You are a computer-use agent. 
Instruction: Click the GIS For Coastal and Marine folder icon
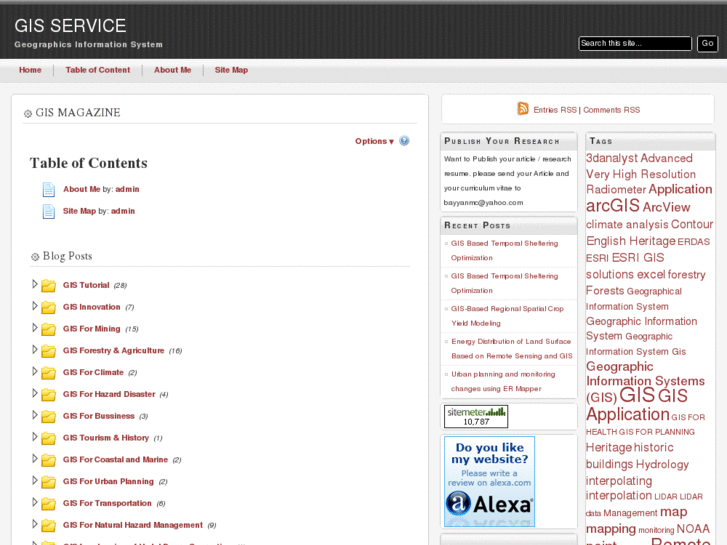coord(48,460)
